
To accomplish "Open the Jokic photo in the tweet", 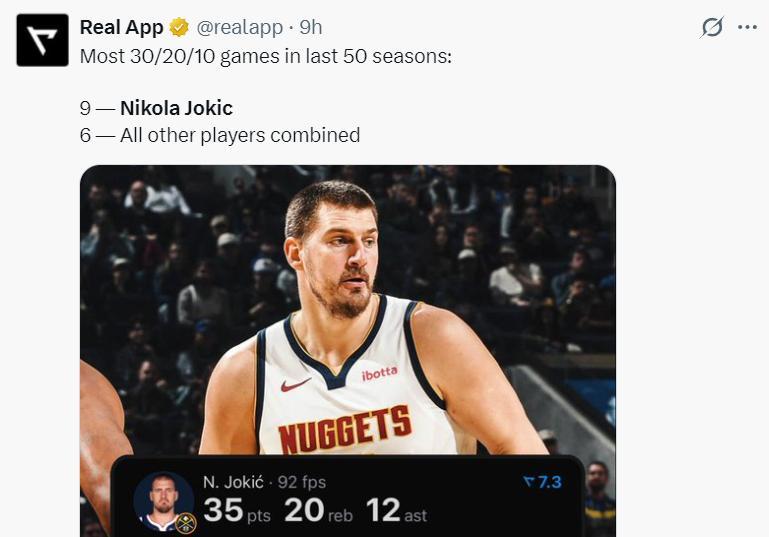I will (x=347, y=300).
